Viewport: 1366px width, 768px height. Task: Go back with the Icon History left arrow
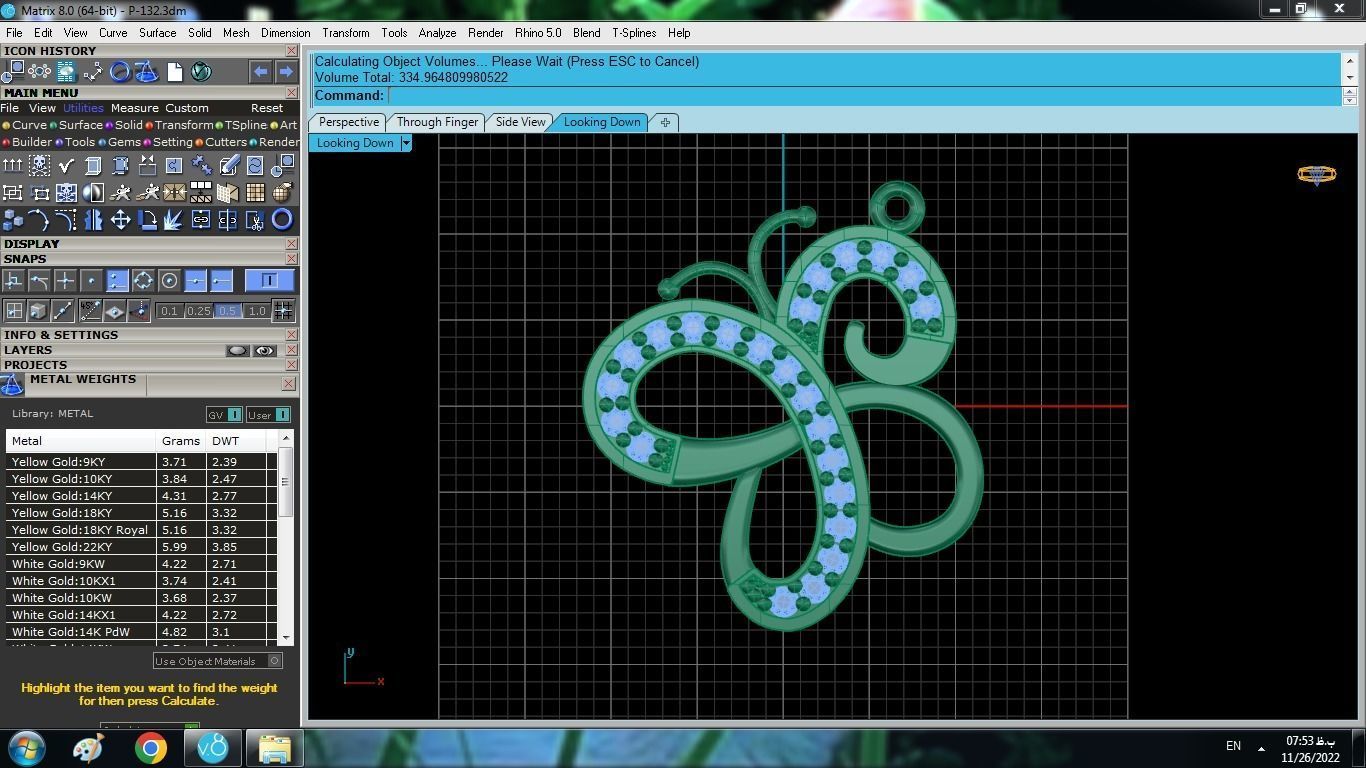coord(260,71)
